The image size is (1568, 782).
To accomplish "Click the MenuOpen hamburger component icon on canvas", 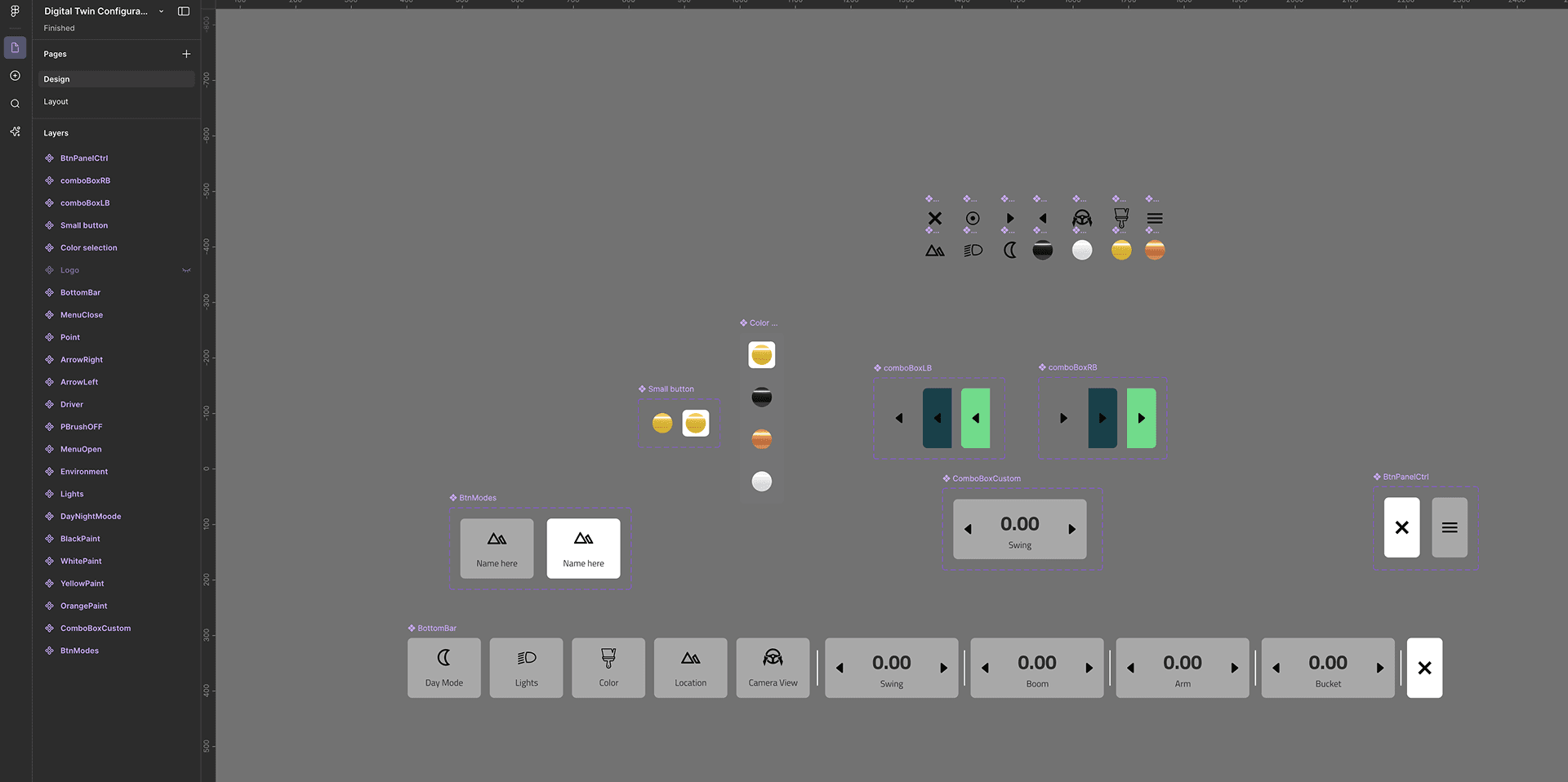I will point(1154,218).
